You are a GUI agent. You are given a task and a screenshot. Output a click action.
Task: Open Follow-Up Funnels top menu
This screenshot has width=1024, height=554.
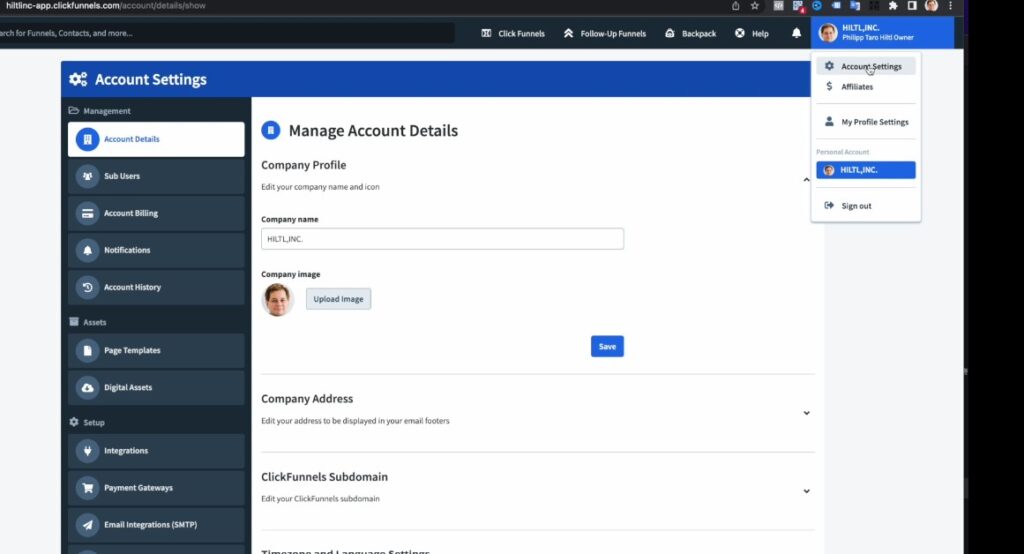click(605, 33)
